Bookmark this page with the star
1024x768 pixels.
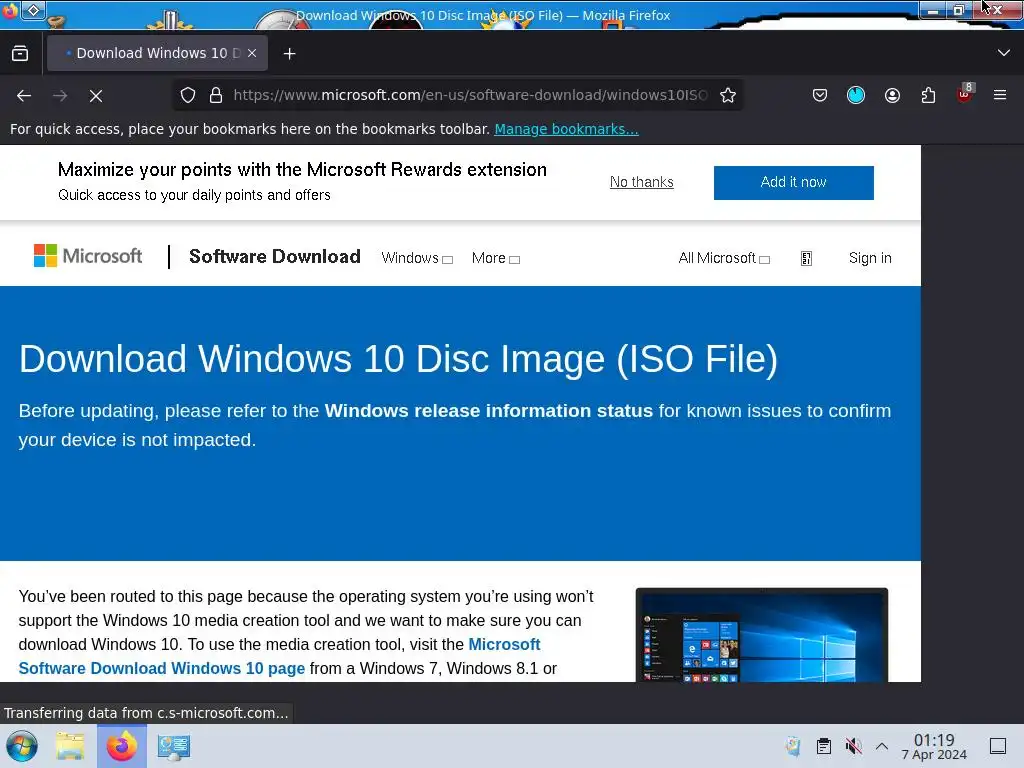point(728,95)
